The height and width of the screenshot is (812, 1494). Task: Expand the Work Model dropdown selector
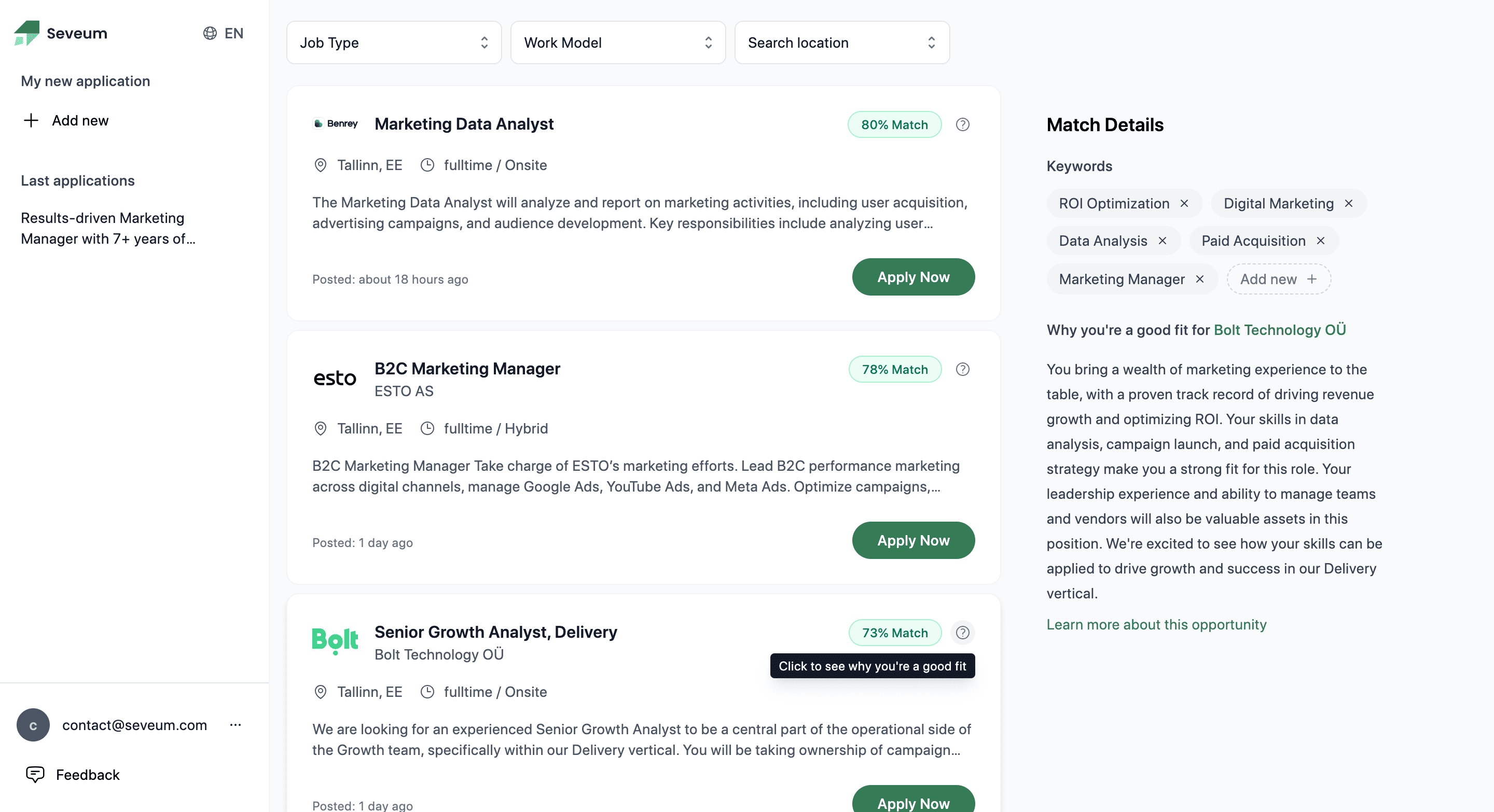618,42
